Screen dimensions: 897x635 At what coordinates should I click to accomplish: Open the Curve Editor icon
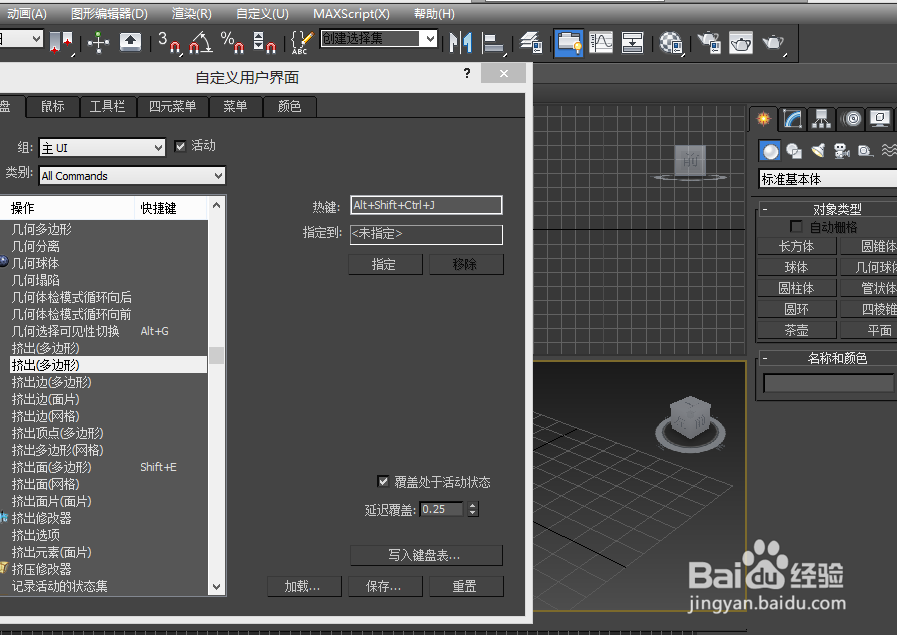601,43
